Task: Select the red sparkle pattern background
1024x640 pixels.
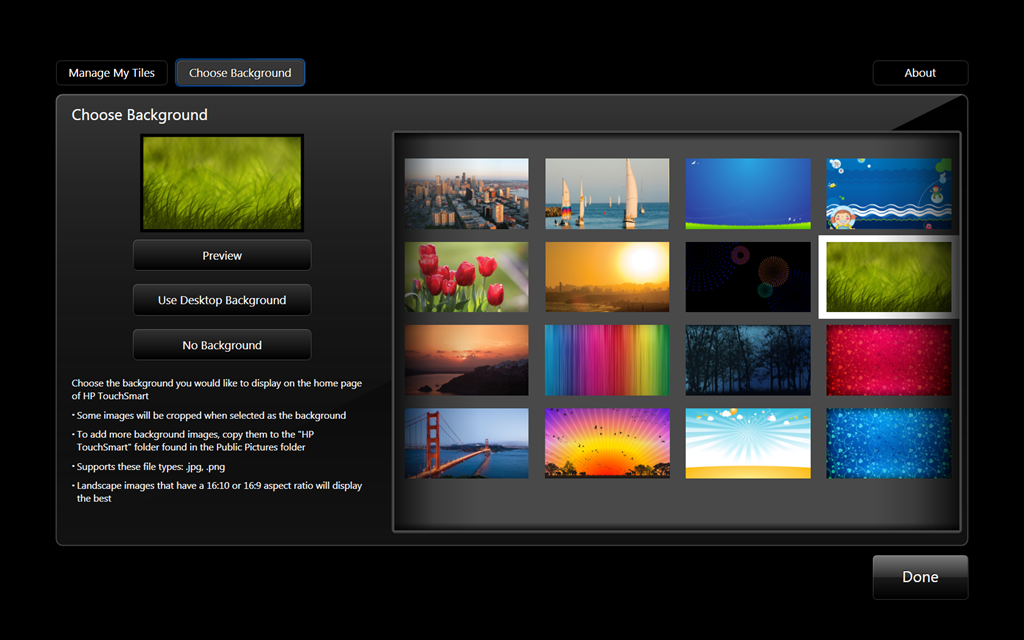Action: (x=888, y=360)
